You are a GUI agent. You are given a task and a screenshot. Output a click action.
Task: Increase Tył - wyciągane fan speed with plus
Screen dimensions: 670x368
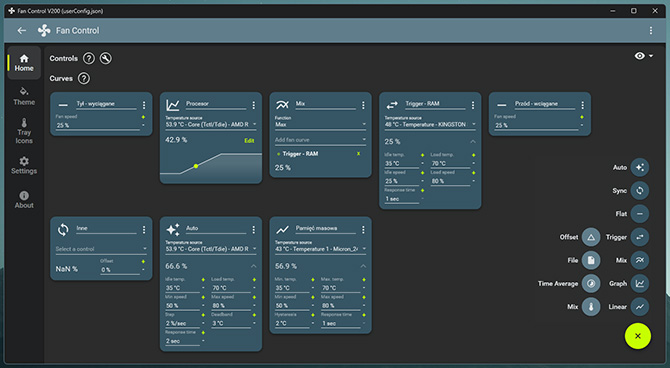[x=143, y=117]
